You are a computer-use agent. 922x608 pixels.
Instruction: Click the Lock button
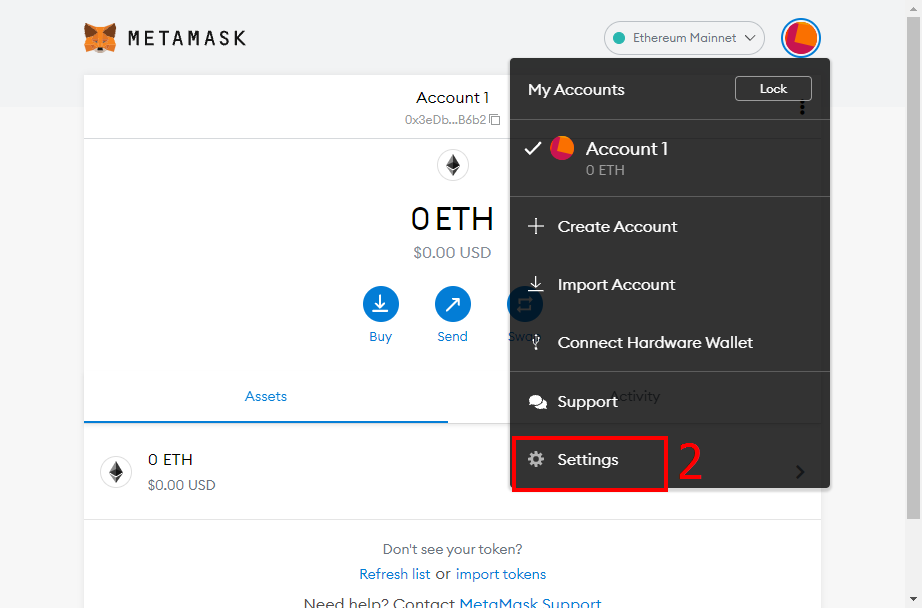click(773, 89)
